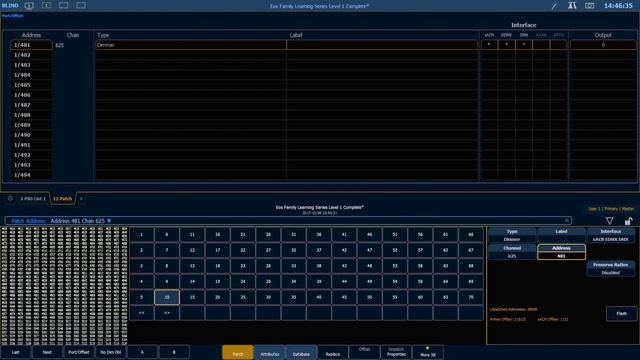
Task: Click the Next softkey
Action: (47, 352)
